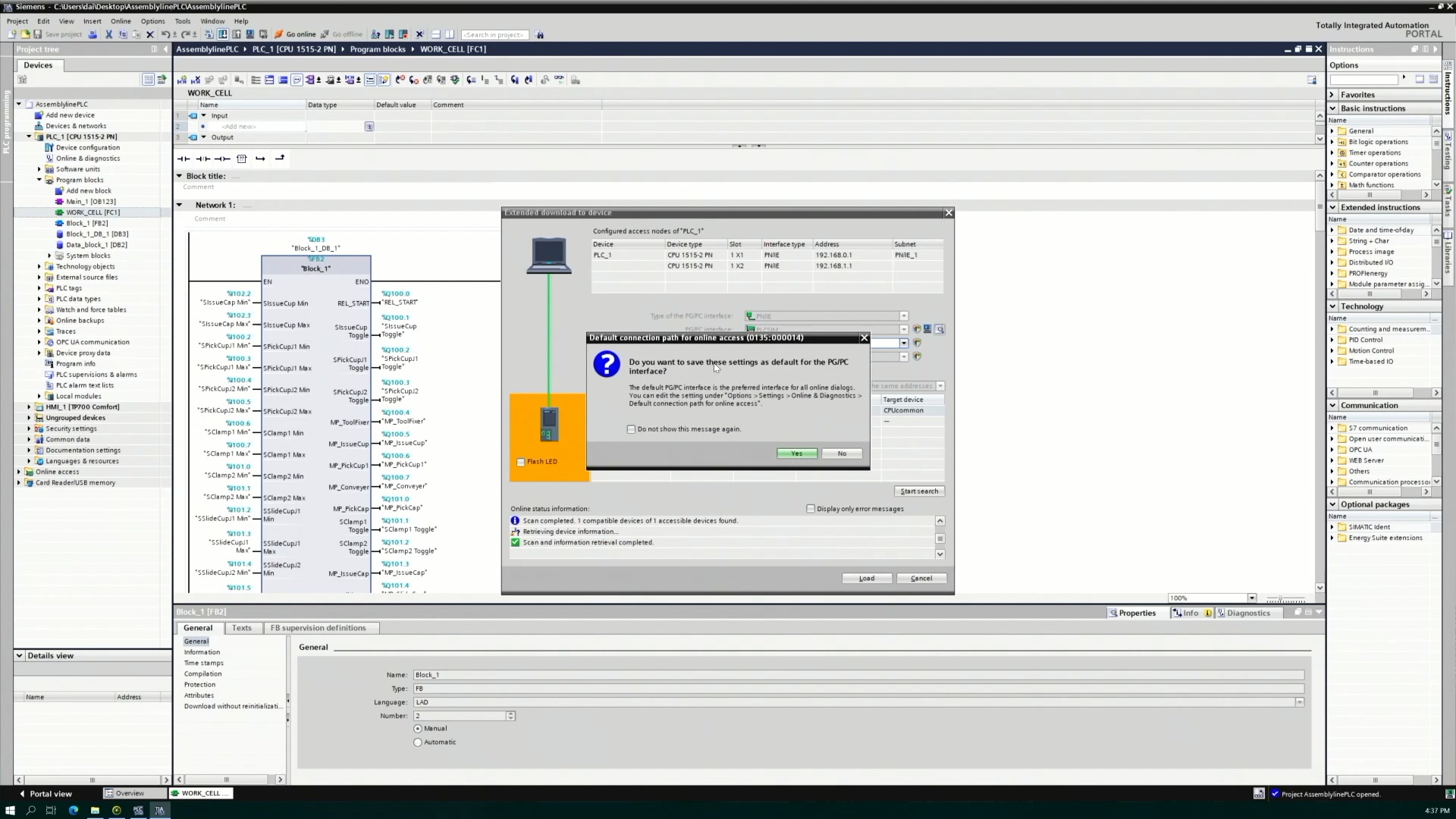
Task: Expand the Program blocks tree node
Action: tap(39, 180)
